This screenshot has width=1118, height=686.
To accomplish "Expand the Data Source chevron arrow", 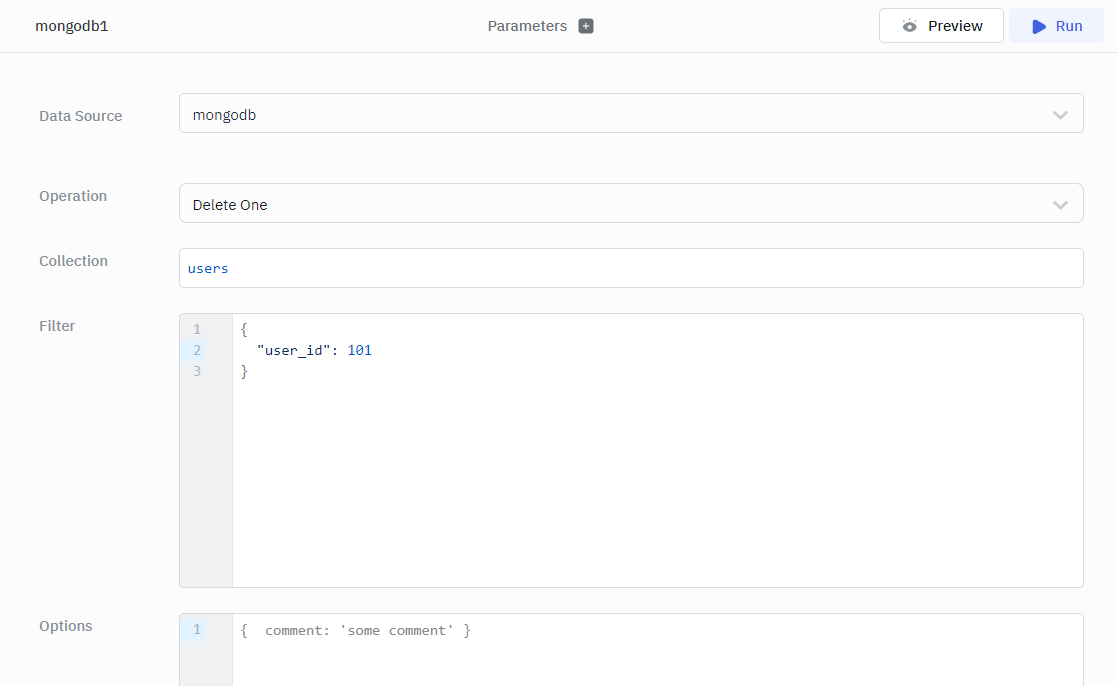I will tap(1060, 115).
